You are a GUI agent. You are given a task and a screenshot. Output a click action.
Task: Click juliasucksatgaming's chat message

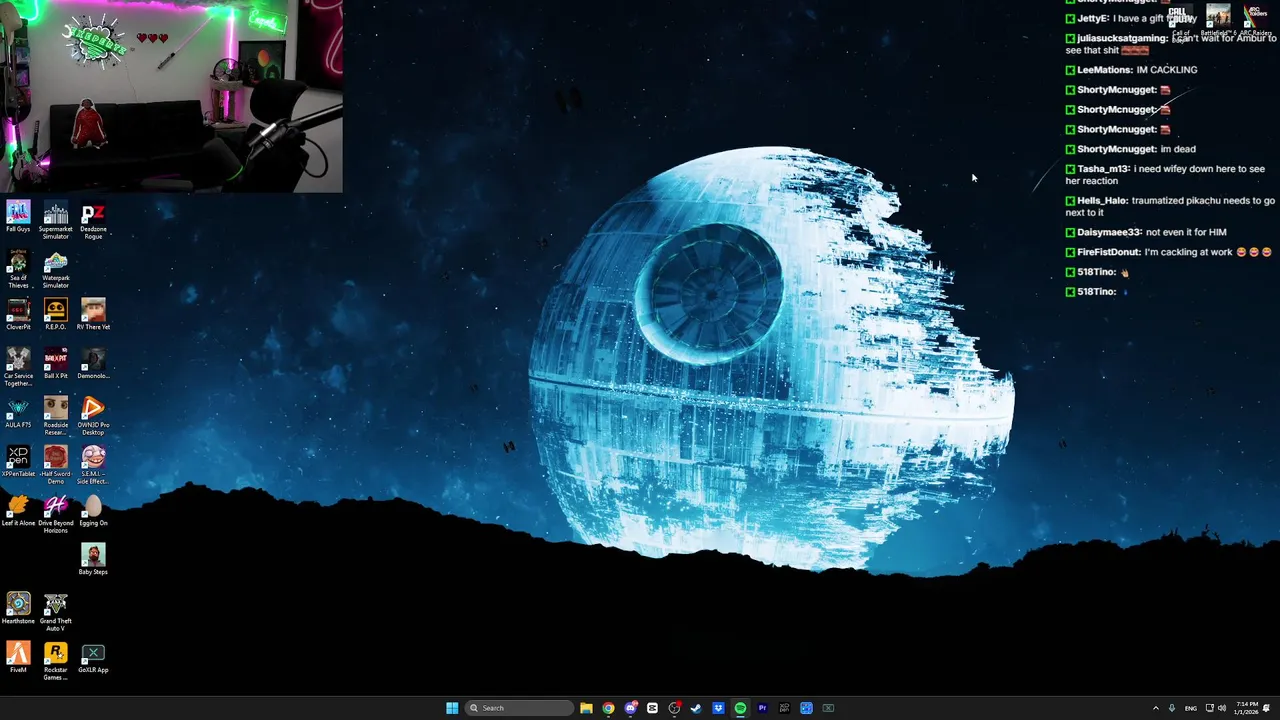(1171, 44)
